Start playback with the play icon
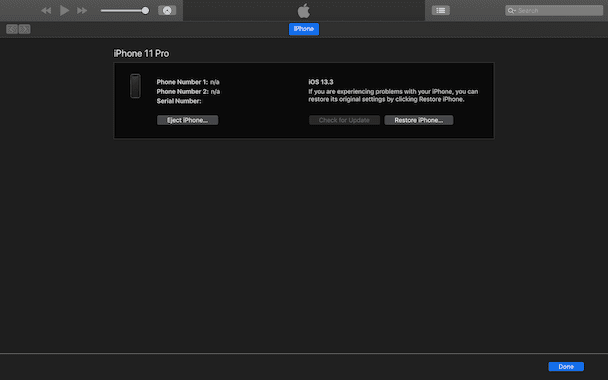Viewport: 608px width, 380px height. (64, 10)
